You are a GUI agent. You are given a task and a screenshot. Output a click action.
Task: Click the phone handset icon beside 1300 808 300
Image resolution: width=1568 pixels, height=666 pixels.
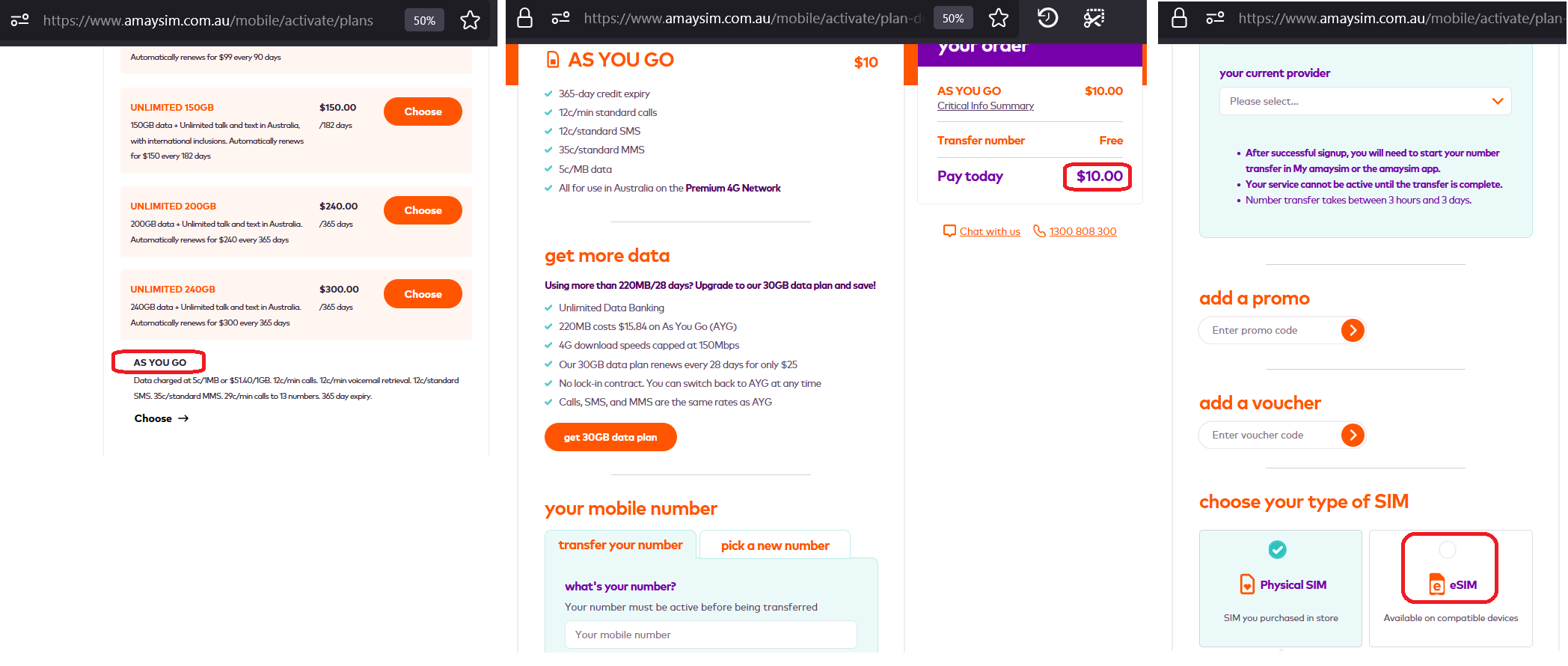pos(1039,231)
